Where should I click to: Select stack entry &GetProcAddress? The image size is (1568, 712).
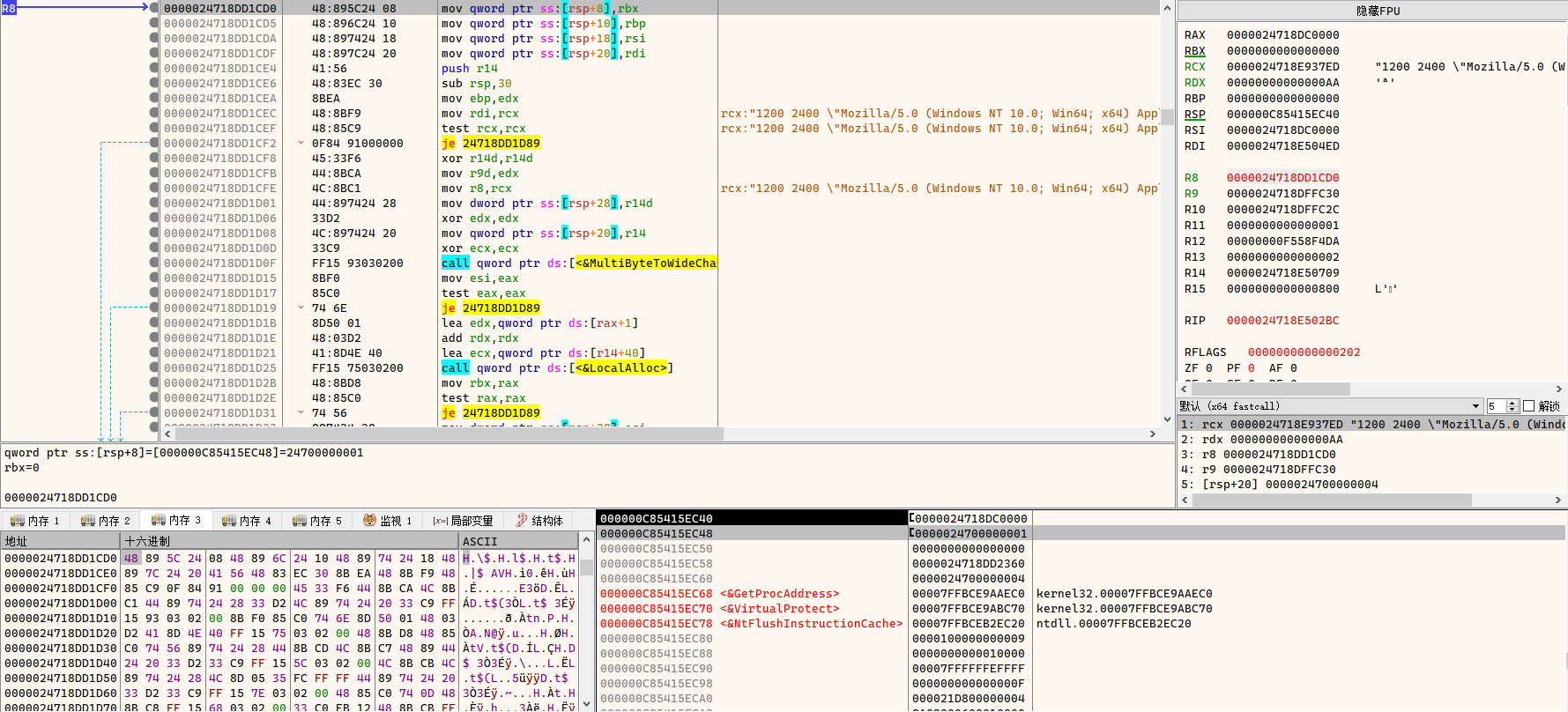779,594
